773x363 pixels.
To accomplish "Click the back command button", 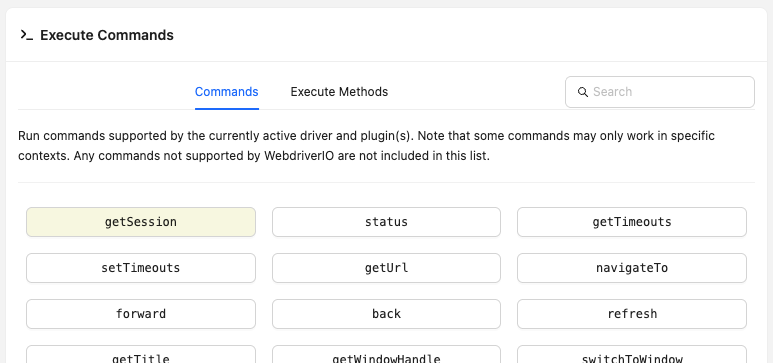I will tap(386, 314).
